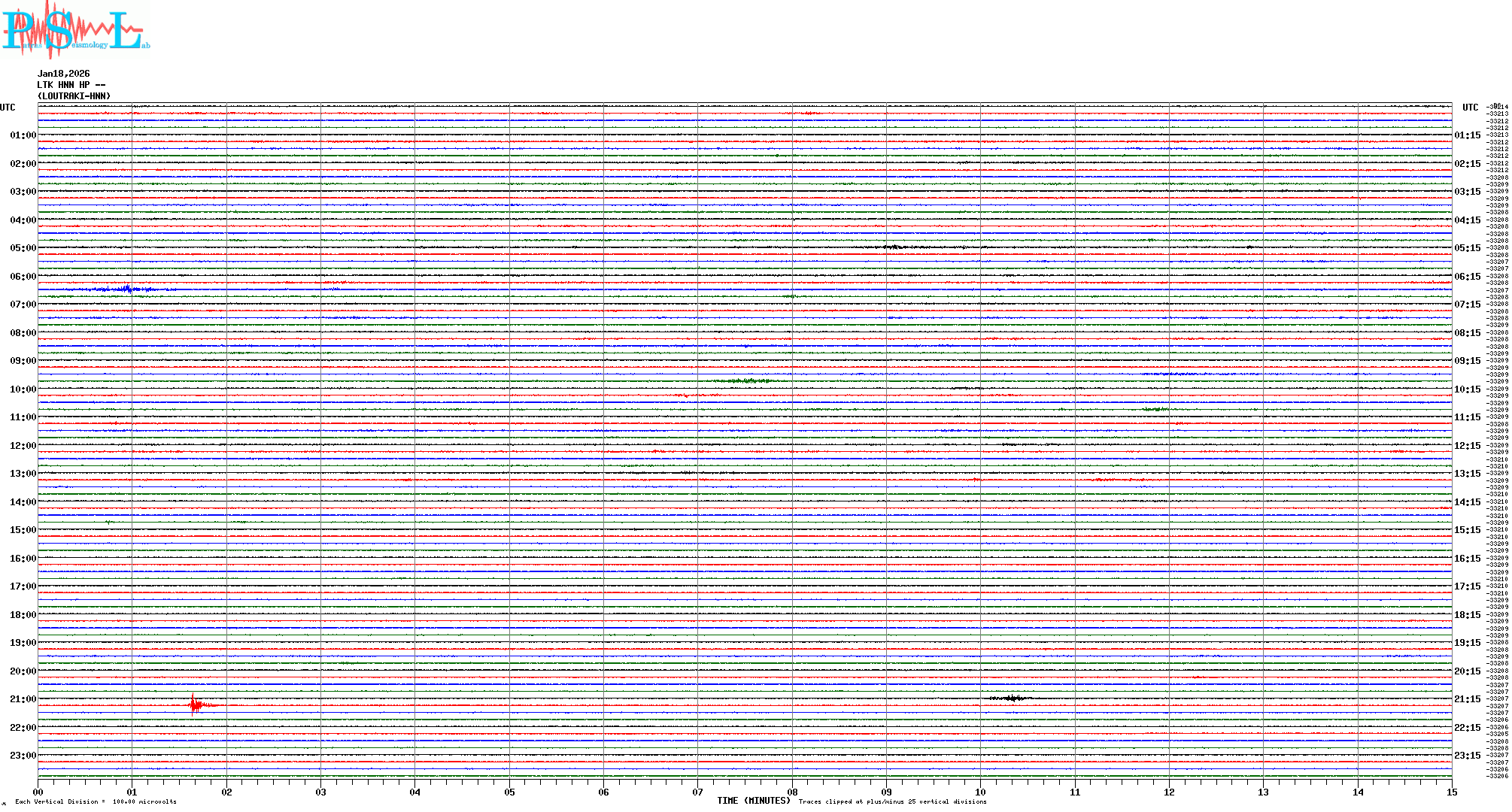
Task: Click minute 15 on the bottom axis
Action: [1452, 792]
